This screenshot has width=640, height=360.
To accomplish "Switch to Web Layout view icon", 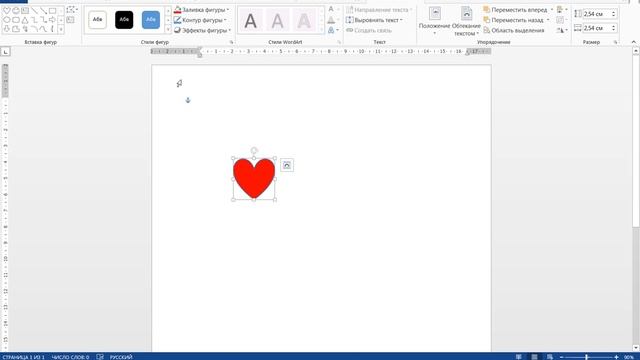I will coord(550,357).
